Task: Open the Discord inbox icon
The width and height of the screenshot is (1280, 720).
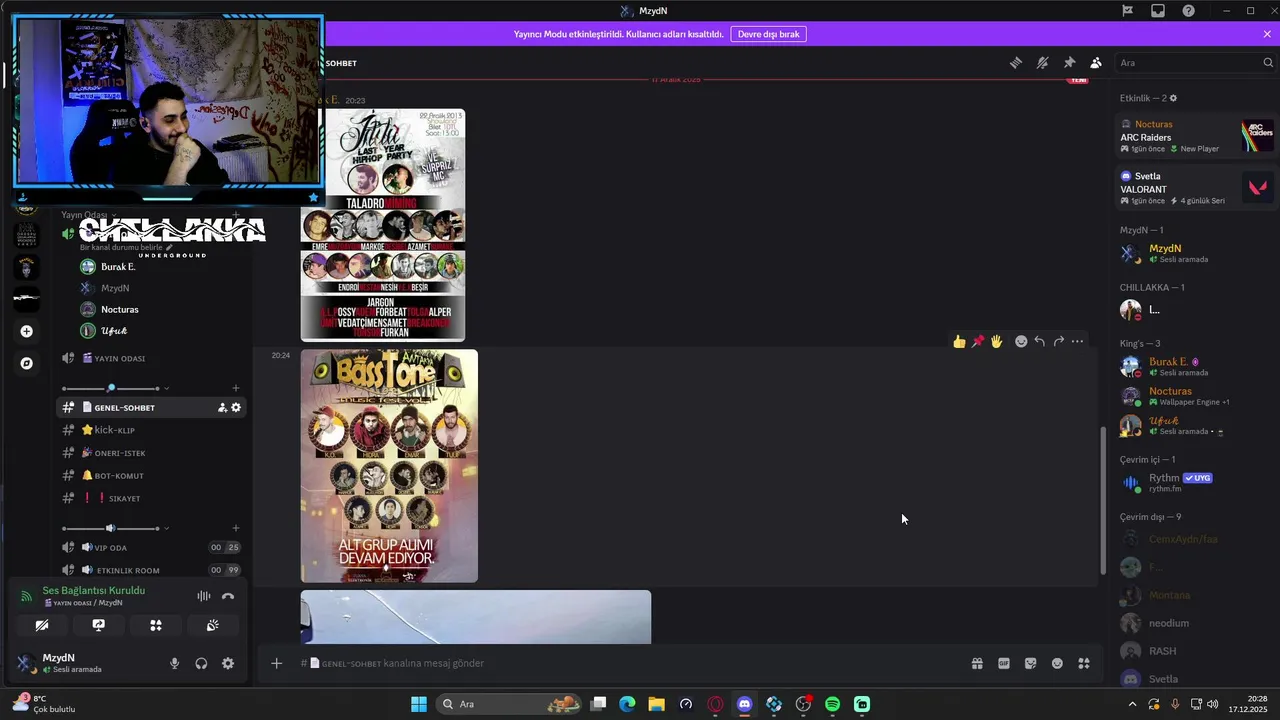Action: pyautogui.click(x=1158, y=11)
